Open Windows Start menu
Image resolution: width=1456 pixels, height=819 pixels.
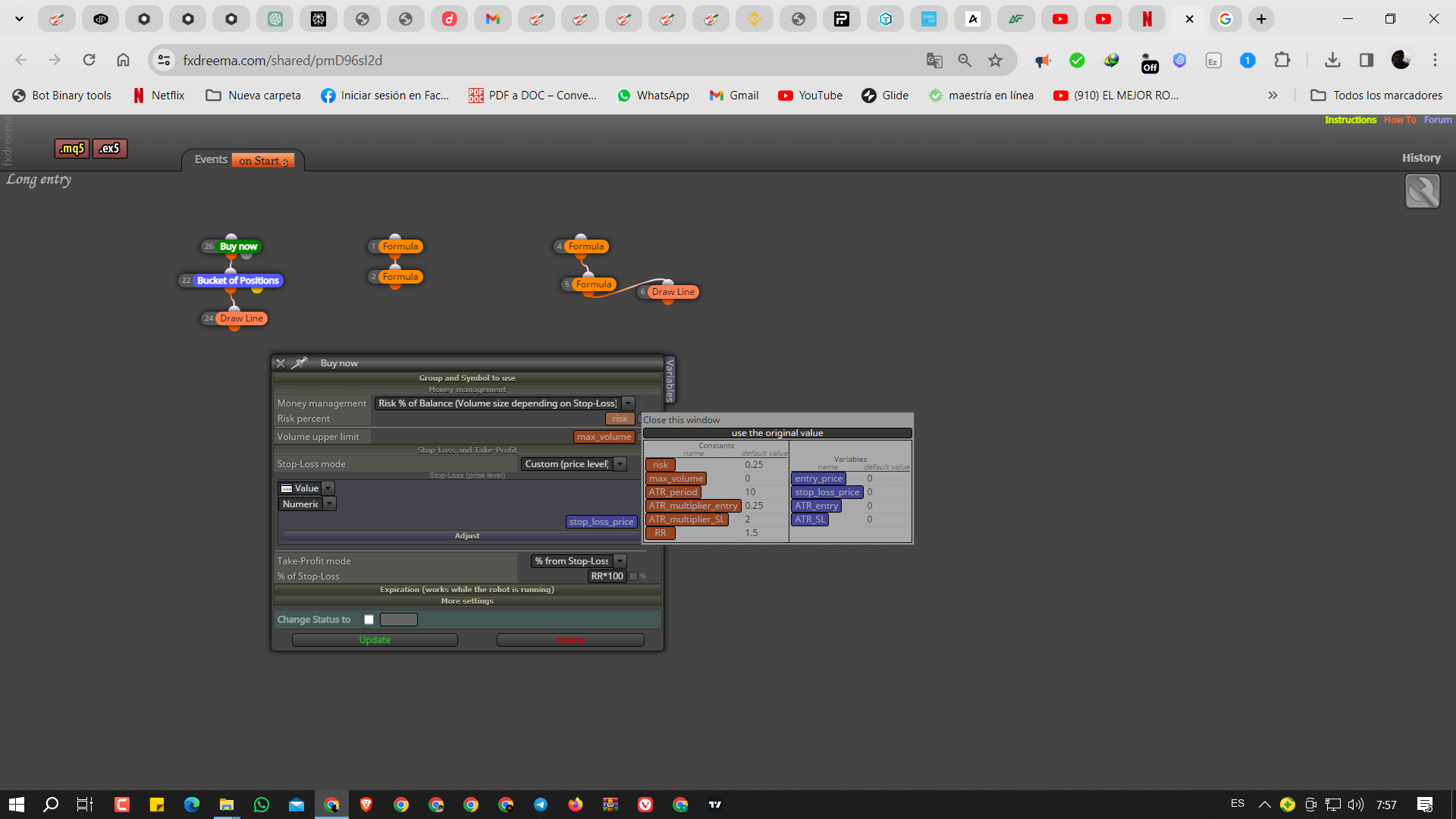pos(17,805)
